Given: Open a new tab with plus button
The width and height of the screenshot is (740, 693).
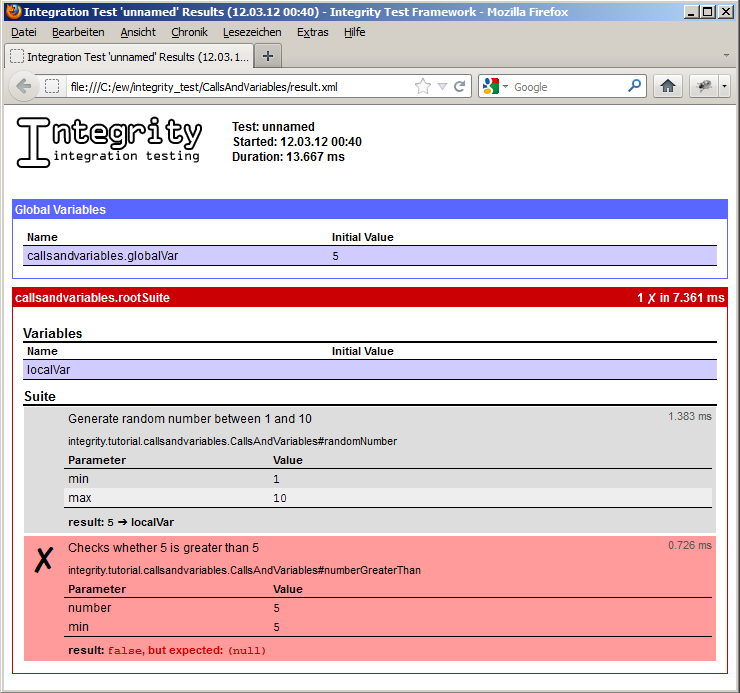Looking at the screenshot, I should point(268,56).
